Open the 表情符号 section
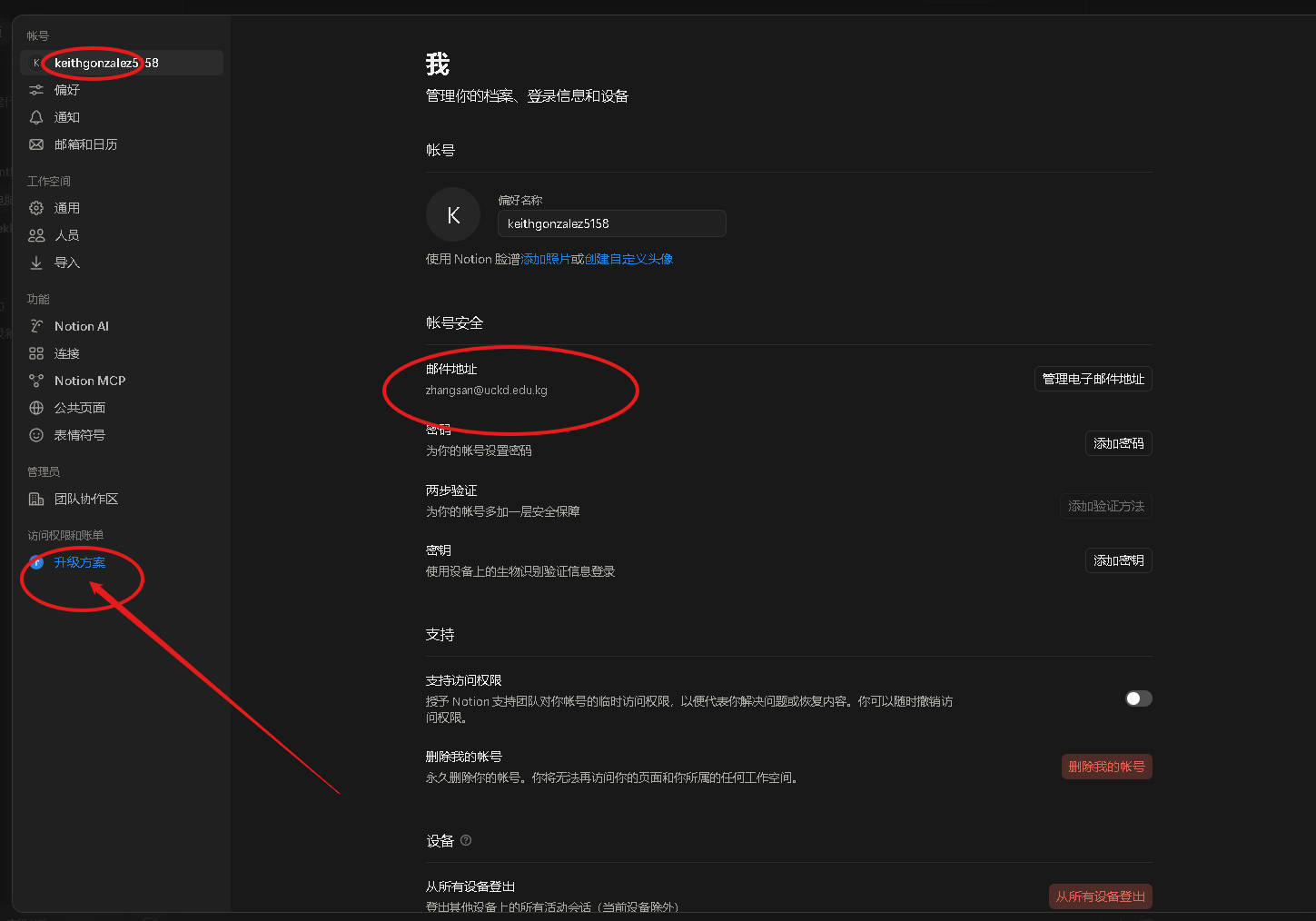The width and height of the screenshot is (1316, 921). coord(122,435)
